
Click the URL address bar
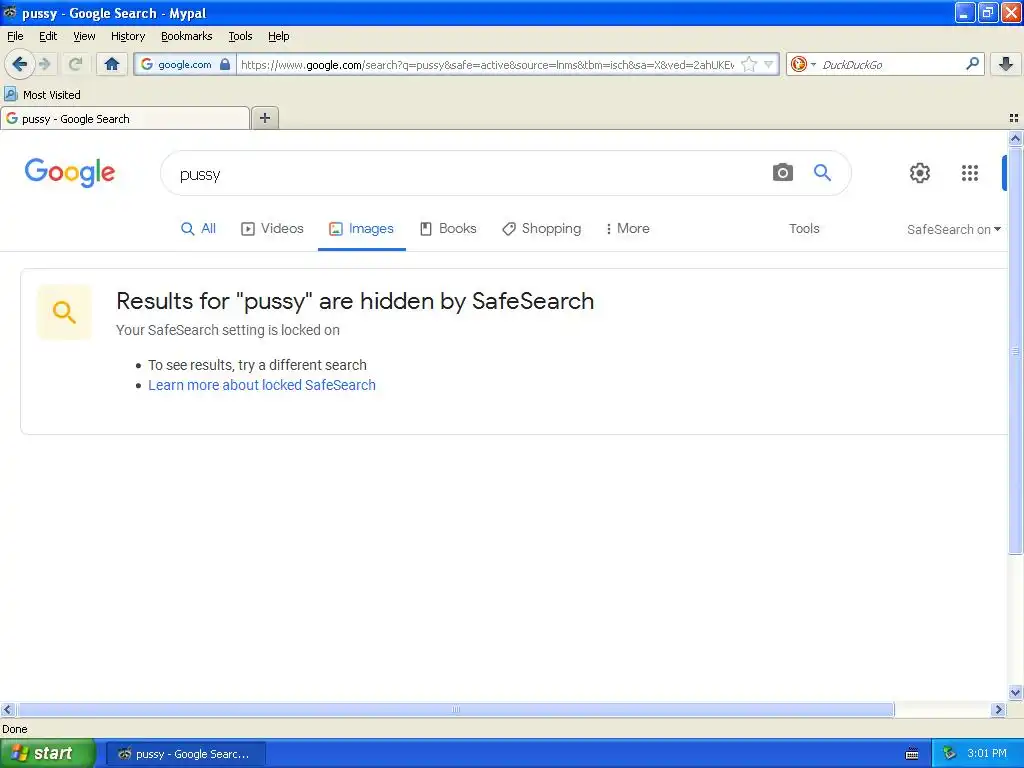pos(487,64)
